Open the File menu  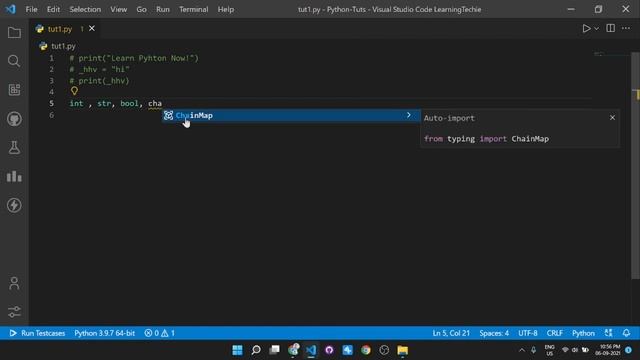click(31, 9)
